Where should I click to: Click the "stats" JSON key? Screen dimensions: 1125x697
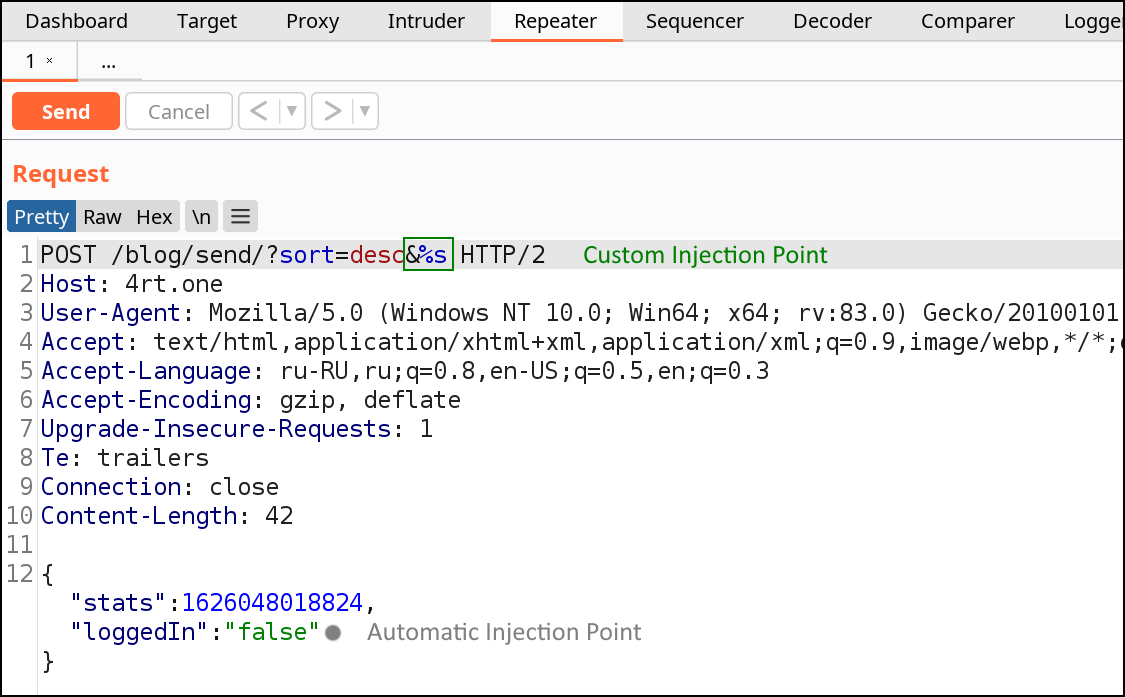(118, 602)
